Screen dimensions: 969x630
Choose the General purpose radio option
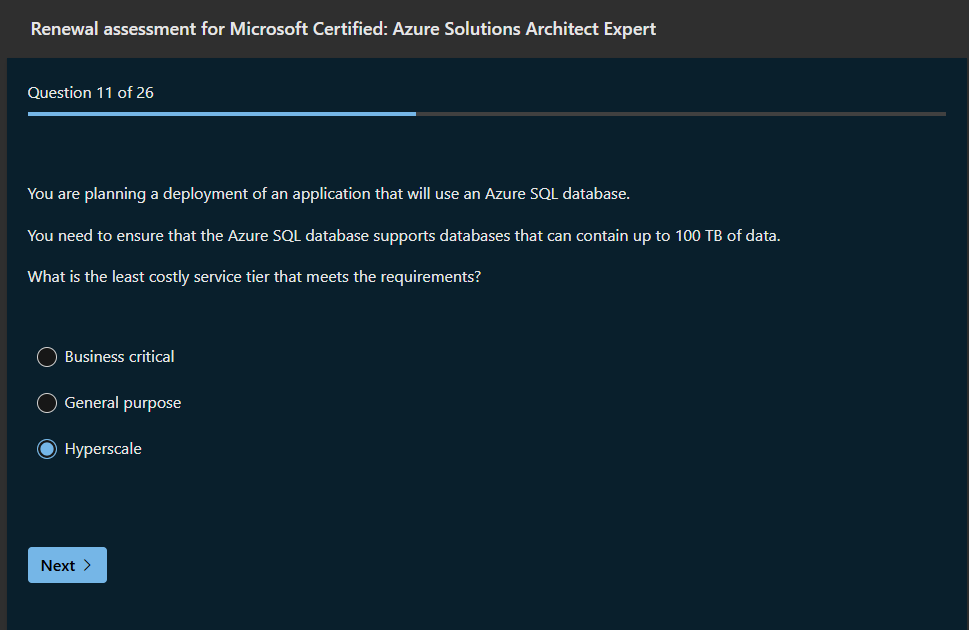pyautogui.click(x=47, y=403)
